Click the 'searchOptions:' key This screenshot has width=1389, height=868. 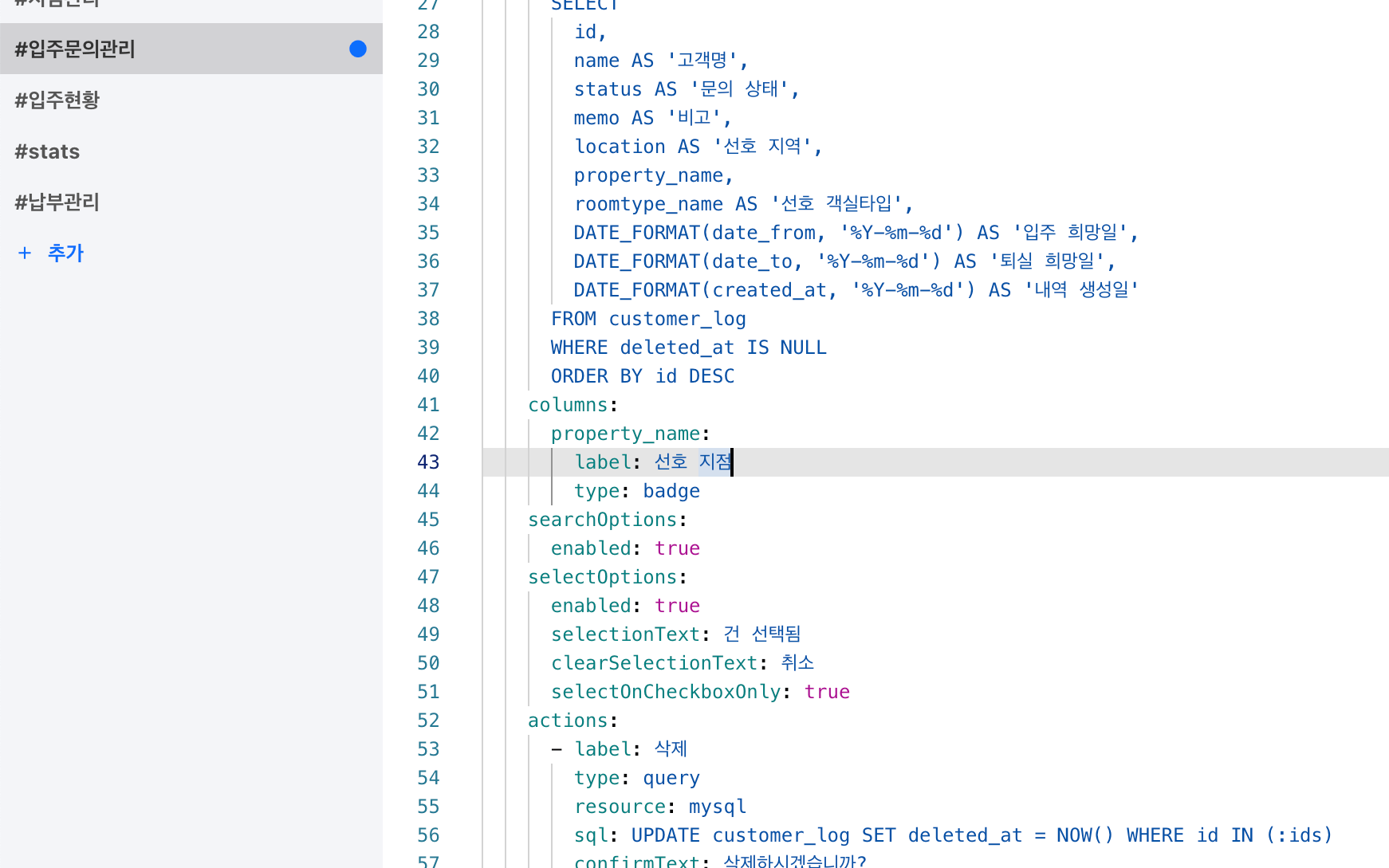pos(602,520)
